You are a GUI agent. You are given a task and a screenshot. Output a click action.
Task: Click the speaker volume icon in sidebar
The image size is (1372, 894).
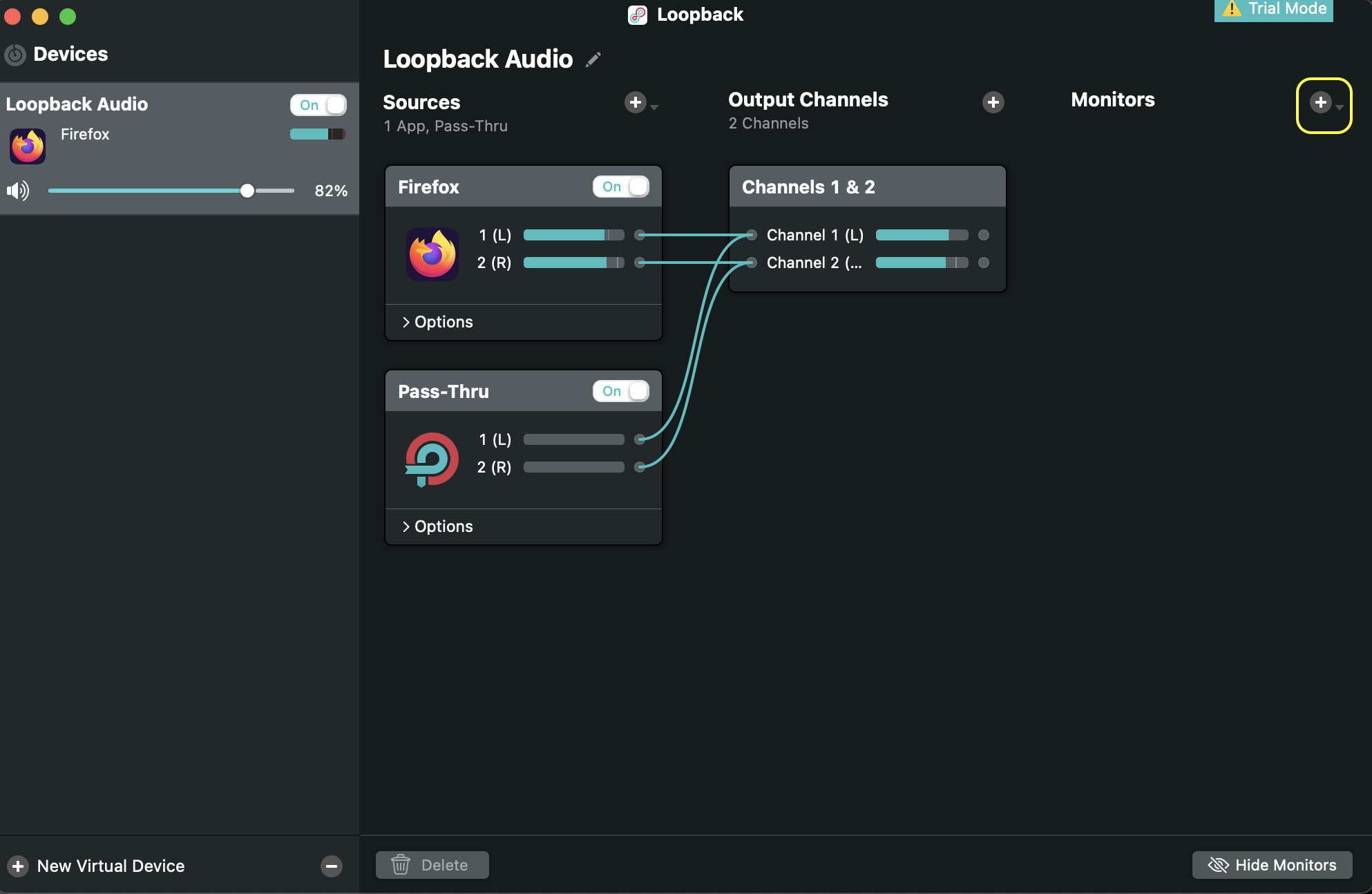click(18, 191)
